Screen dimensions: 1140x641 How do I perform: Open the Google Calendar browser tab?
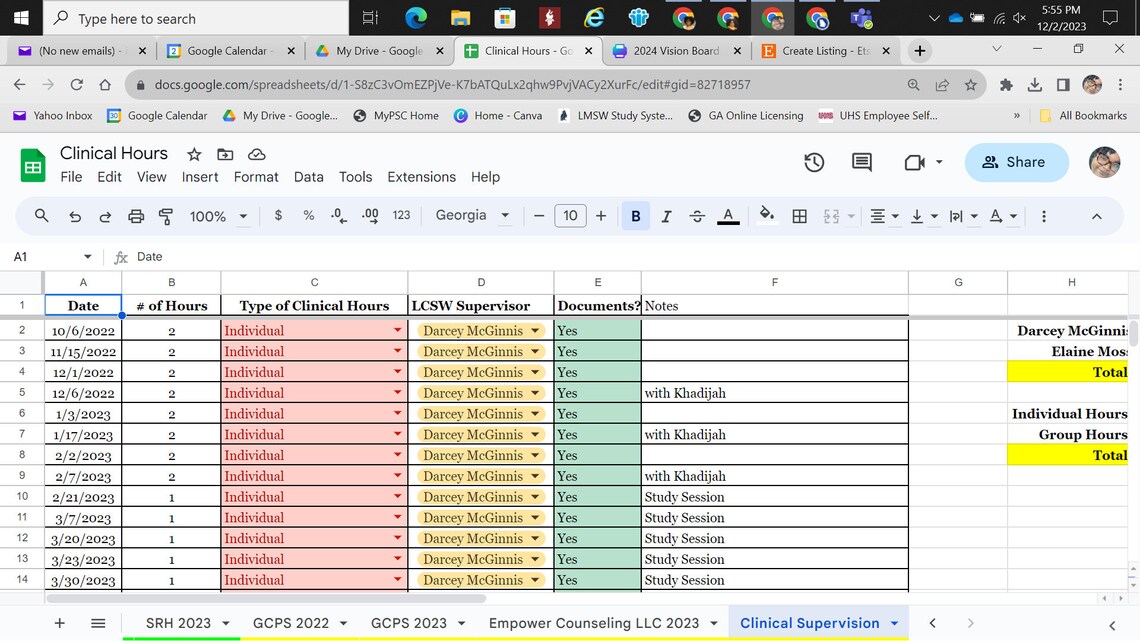pos(230,48)
